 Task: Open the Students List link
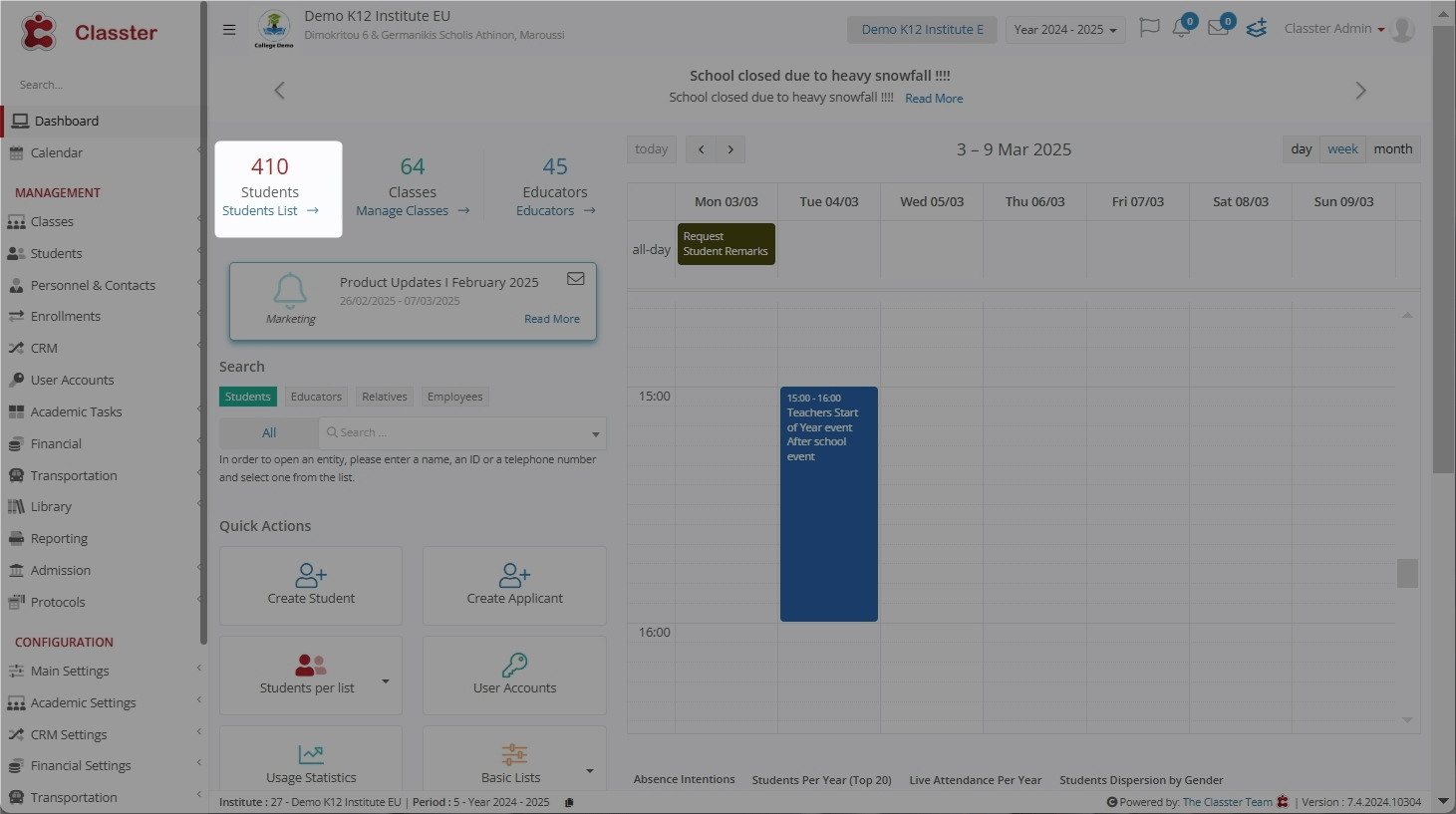pos(260,211)
